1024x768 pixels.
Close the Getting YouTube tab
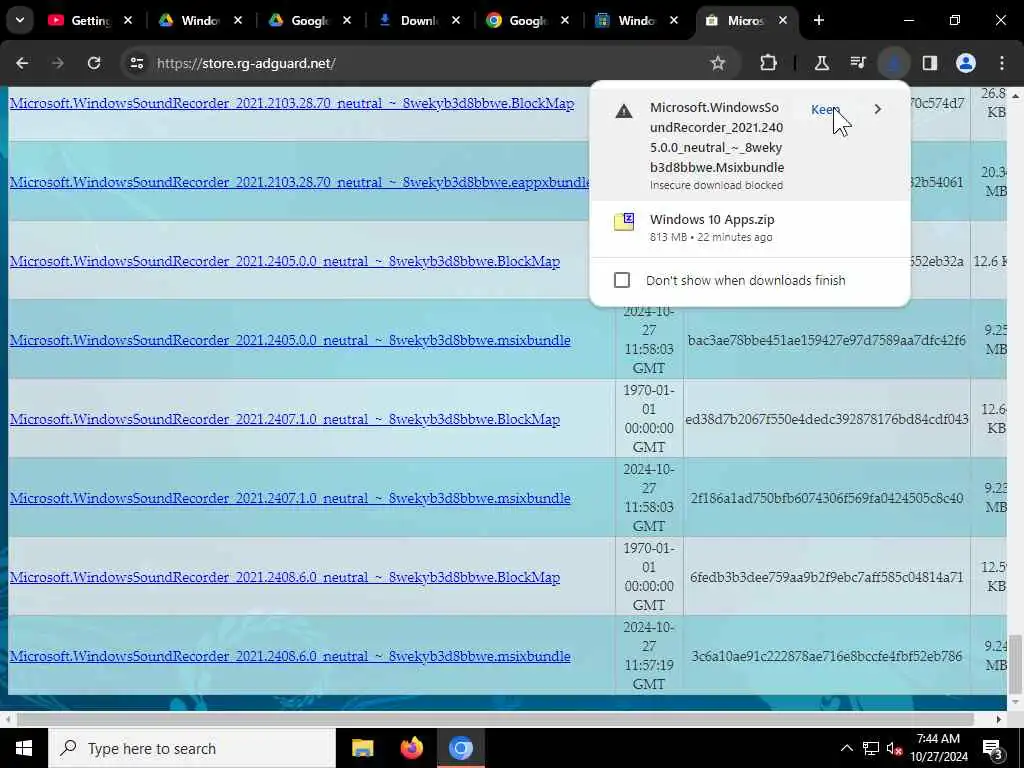pos(128,20)
